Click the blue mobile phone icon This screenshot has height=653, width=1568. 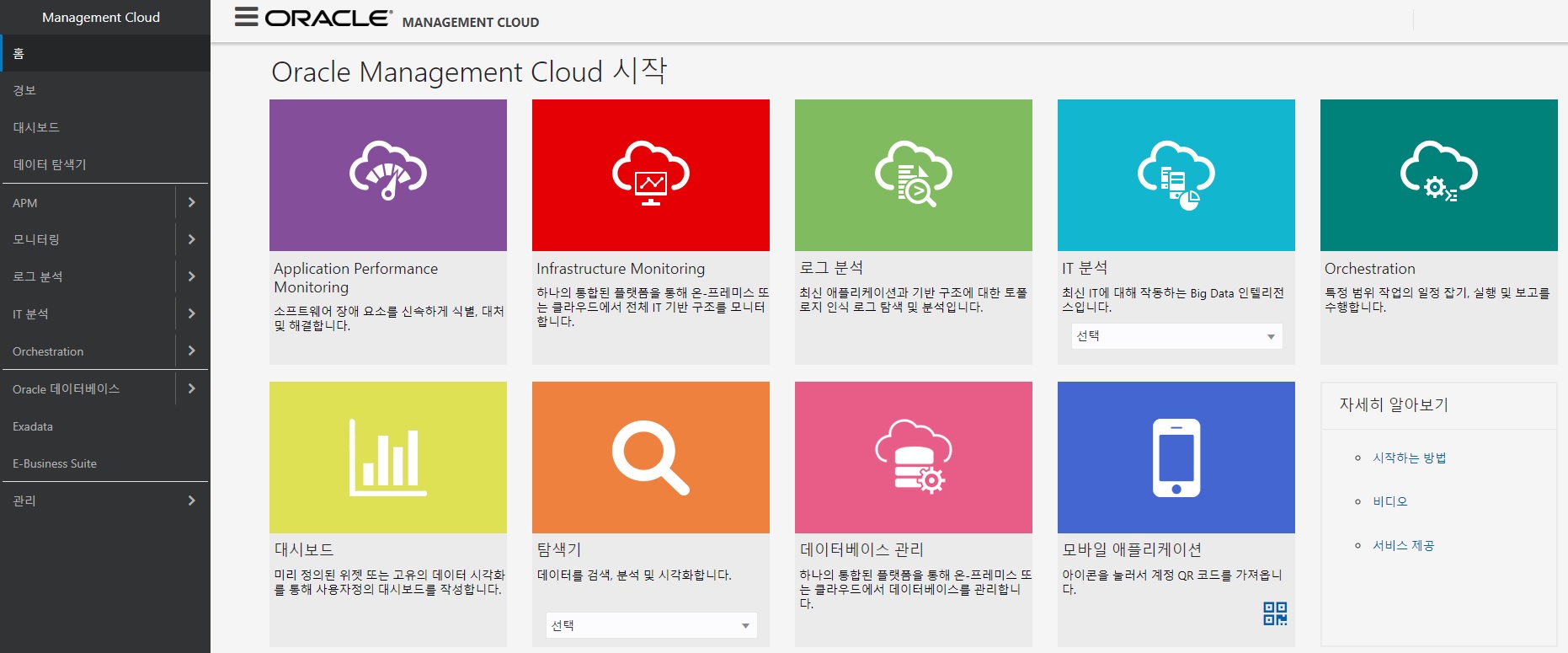point(1176,458)
